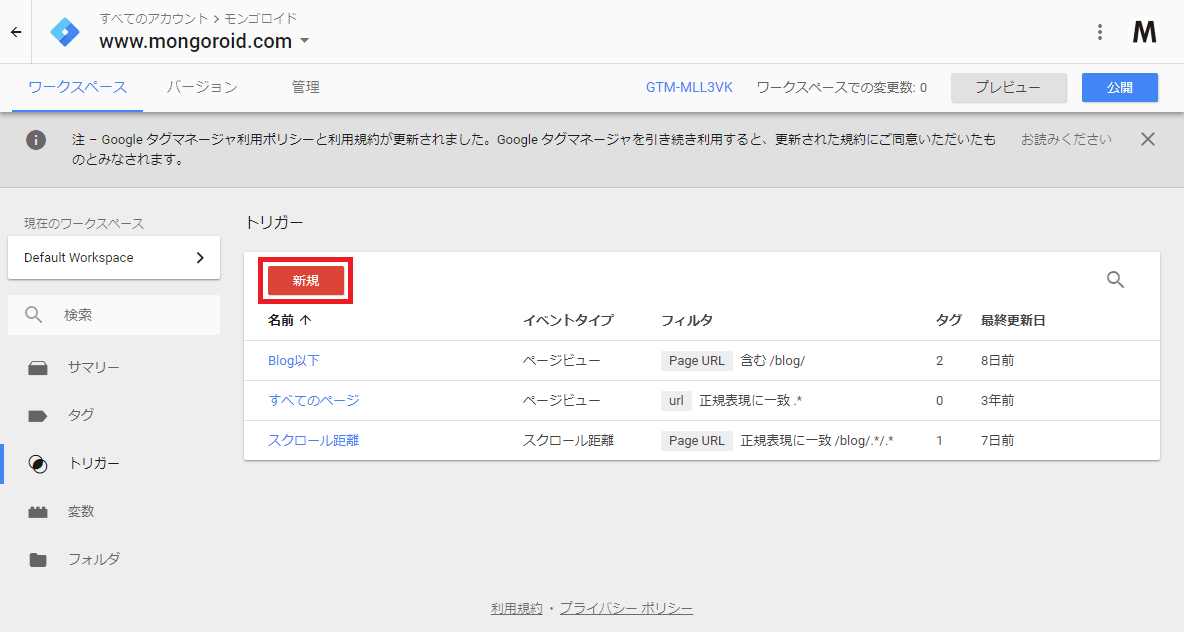Click the トリガー trigger icon in the sidebar
The width and height of the screenshot is (1184, 632).
[x=38, y=464]
